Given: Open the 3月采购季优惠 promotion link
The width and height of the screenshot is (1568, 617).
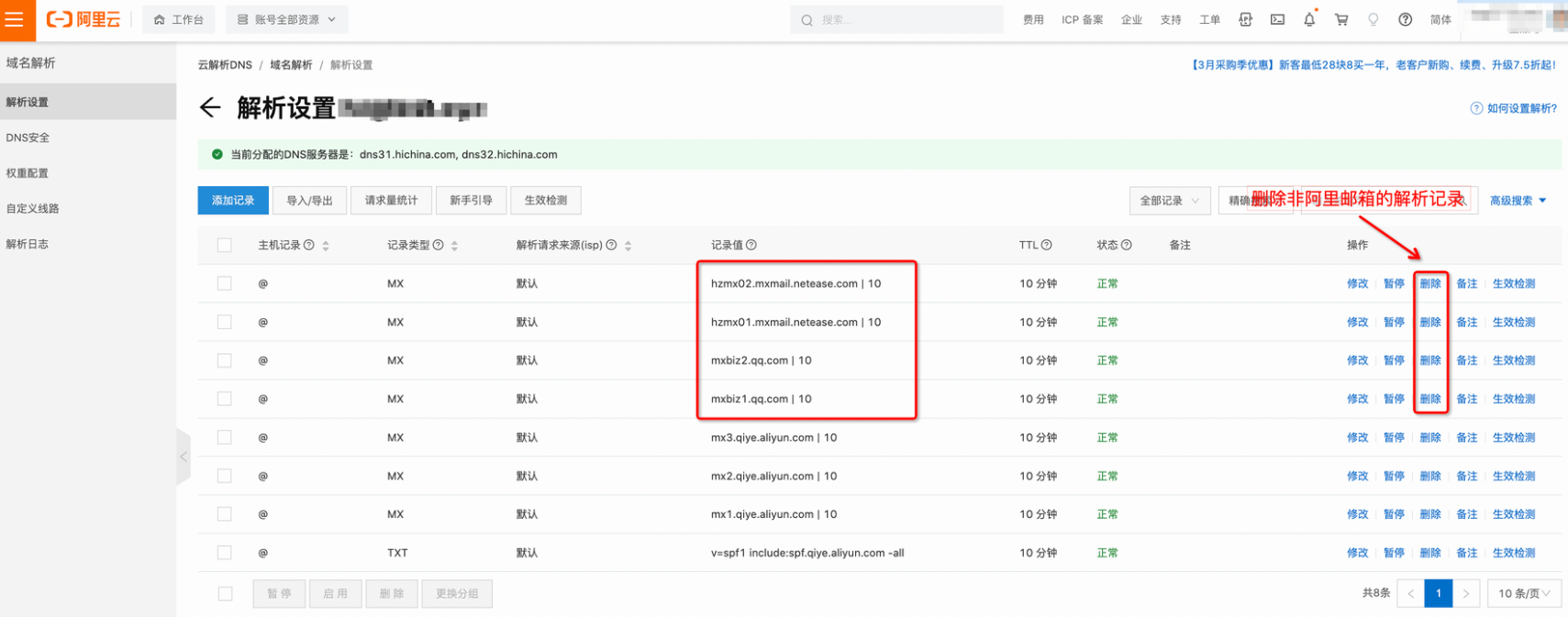Looking at the screenshot, I should (x=1373, y=65).
